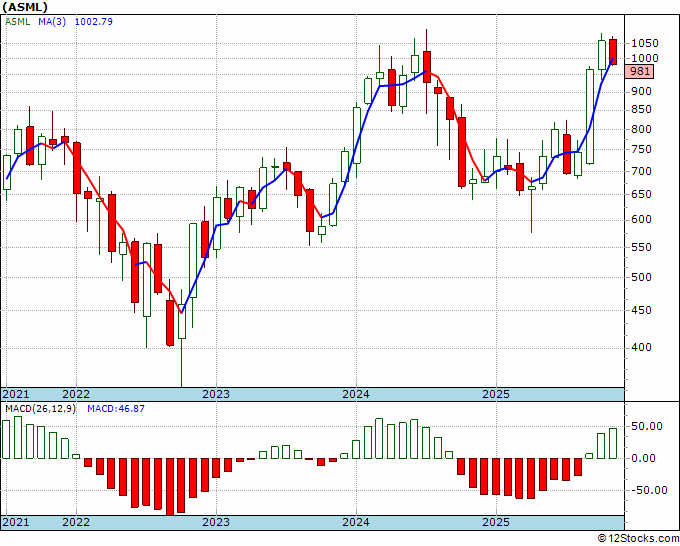Click the 650 price axis label
Viewport: 680px width, 546px height.
coord(641,194)
